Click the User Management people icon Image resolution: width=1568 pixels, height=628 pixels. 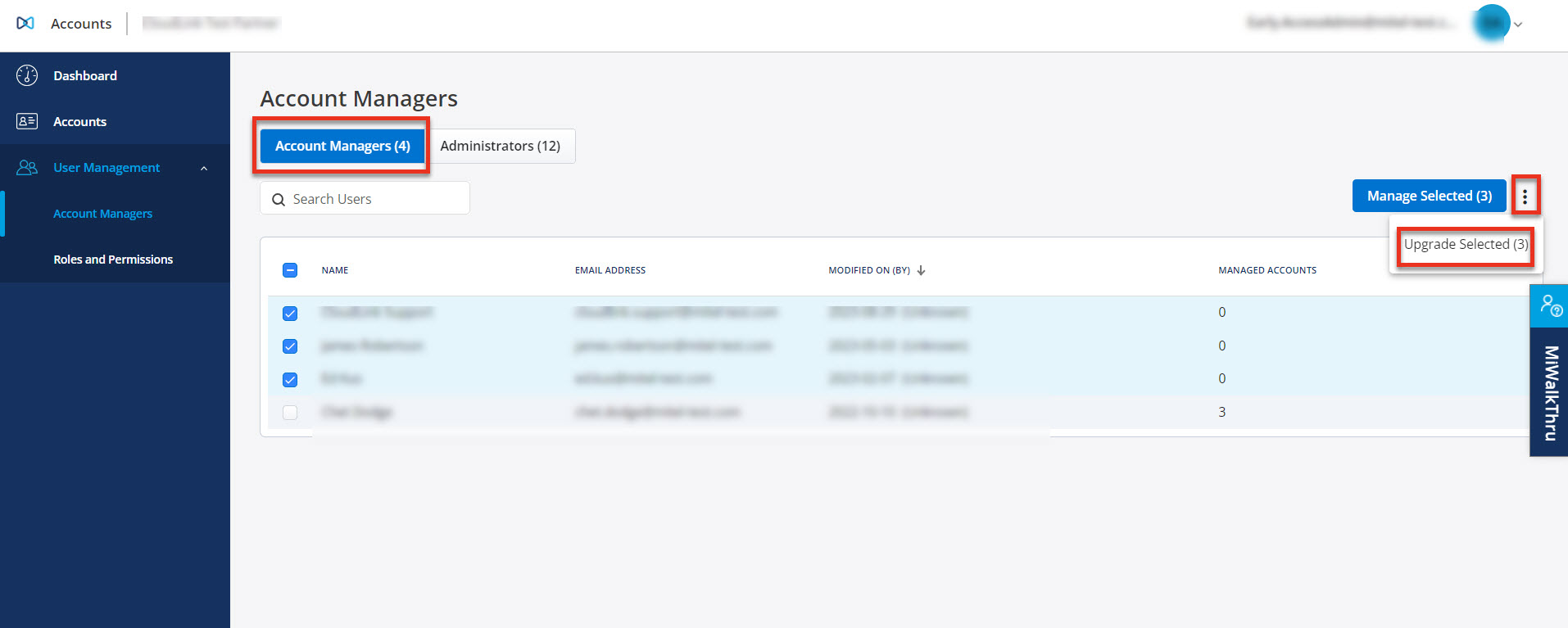click(27, 167)
